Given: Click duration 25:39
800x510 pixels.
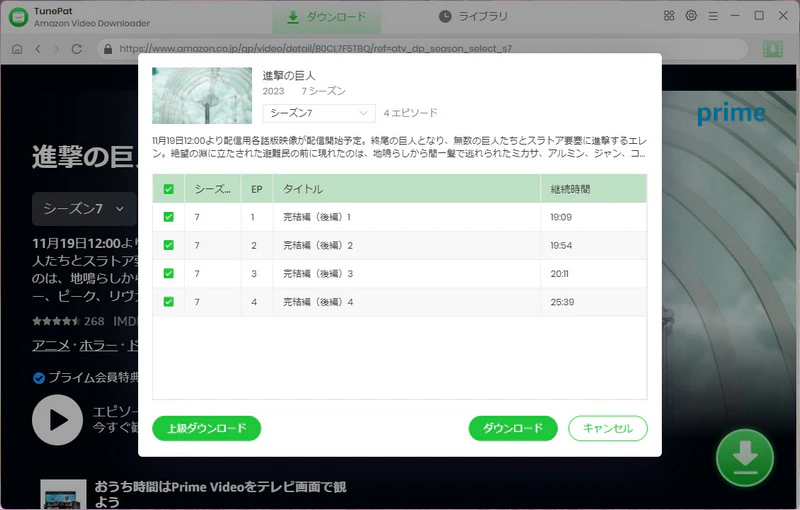Looking at the screenshot, I should pos(562,302).
